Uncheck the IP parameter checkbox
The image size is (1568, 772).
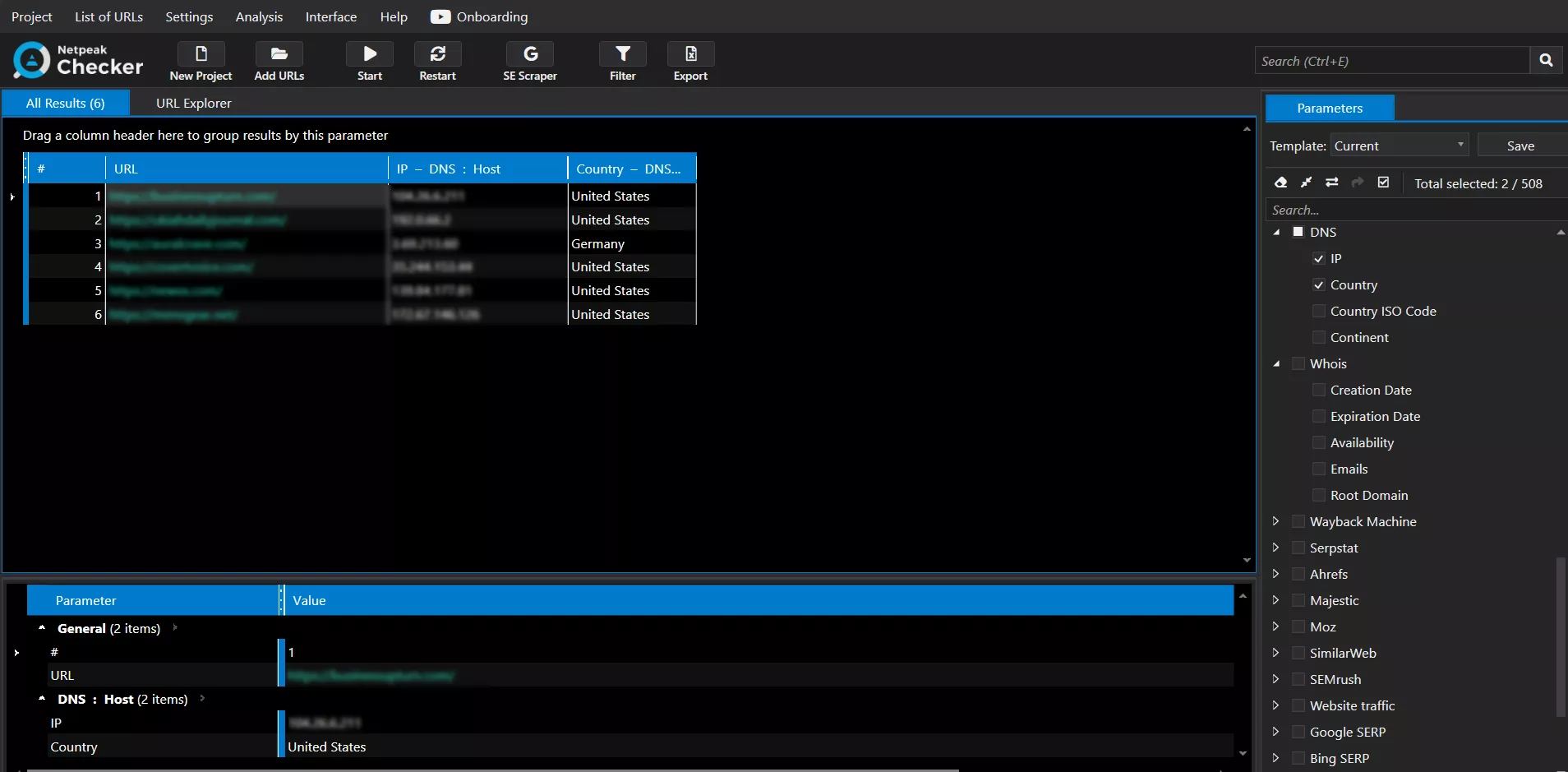pyautogui.click(x=1319, y=259)
